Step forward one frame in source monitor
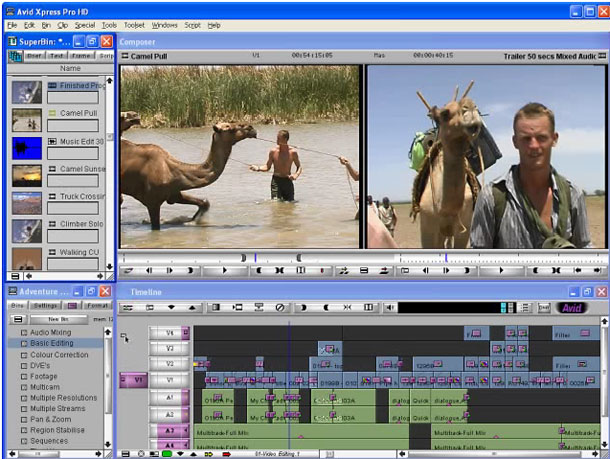This screenshot has height=459, width=610. click(x=170, y=270)
